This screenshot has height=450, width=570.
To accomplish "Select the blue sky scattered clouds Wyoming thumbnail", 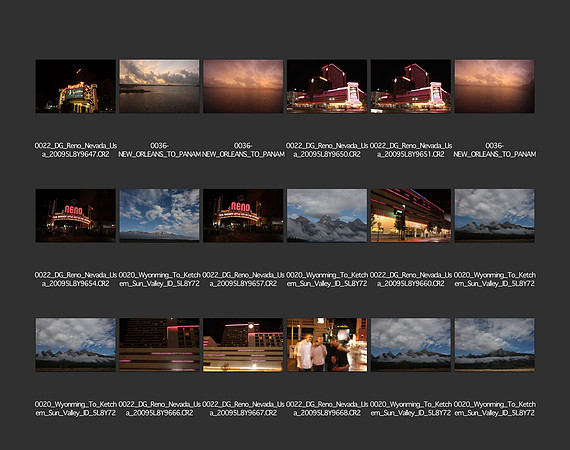I will [160, 216].
